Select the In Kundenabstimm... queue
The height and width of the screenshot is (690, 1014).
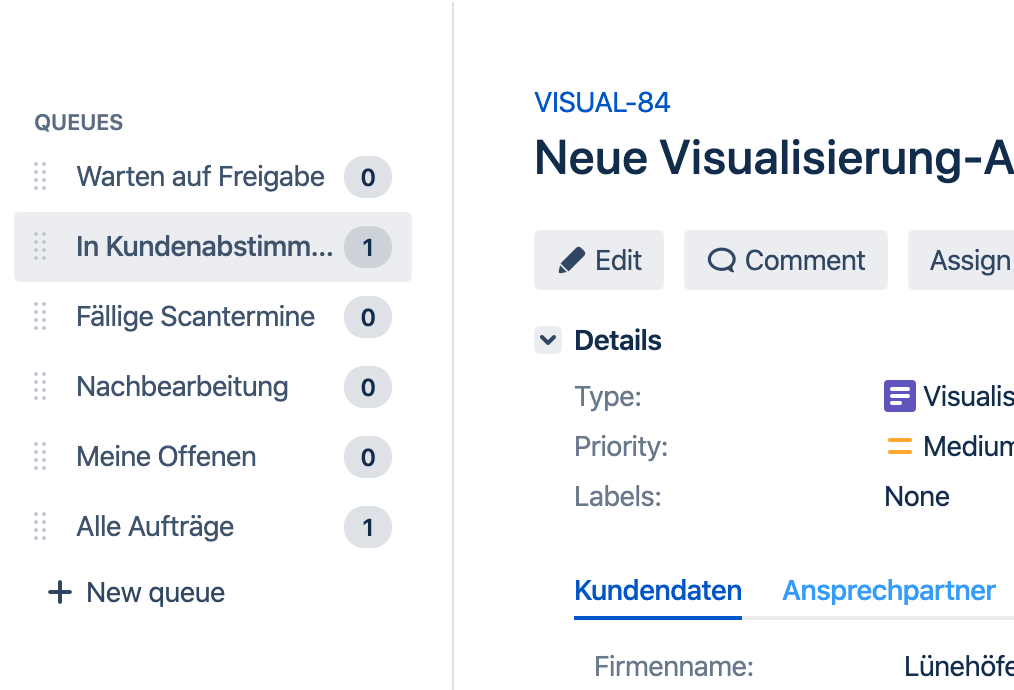click(x=213, y=246)
